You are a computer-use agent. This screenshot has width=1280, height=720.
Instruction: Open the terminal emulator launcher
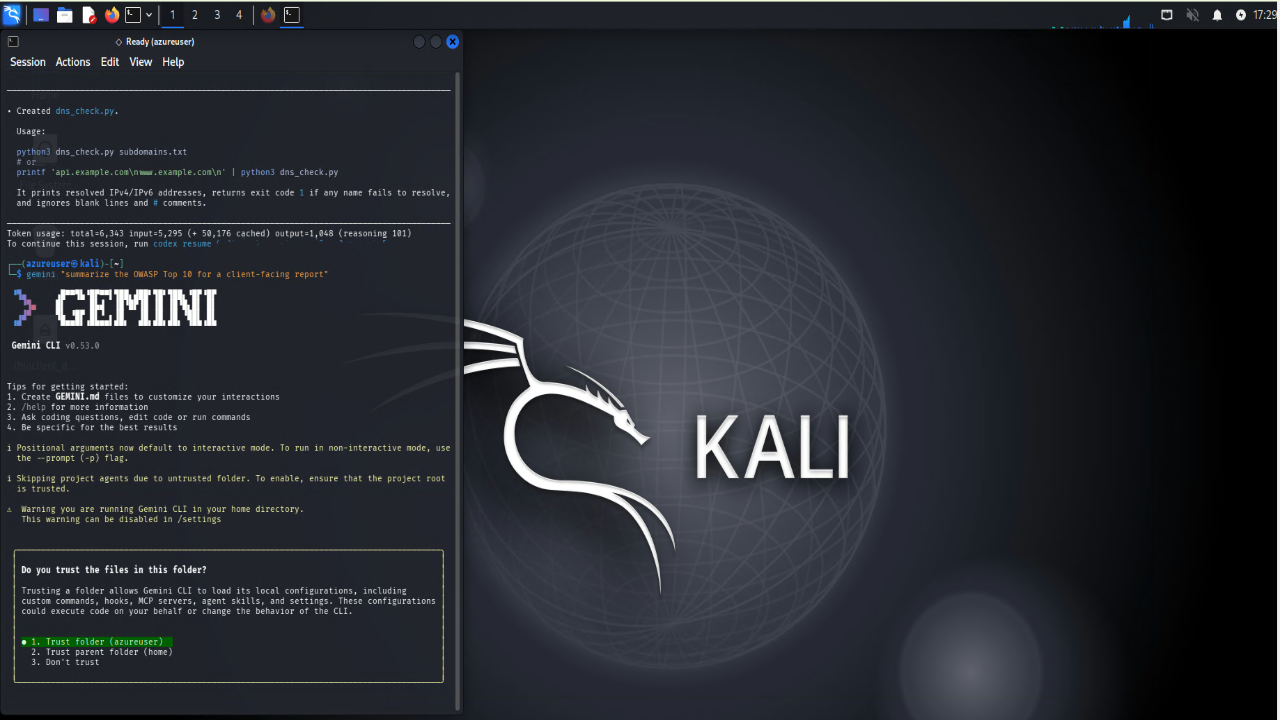[132, 15]
